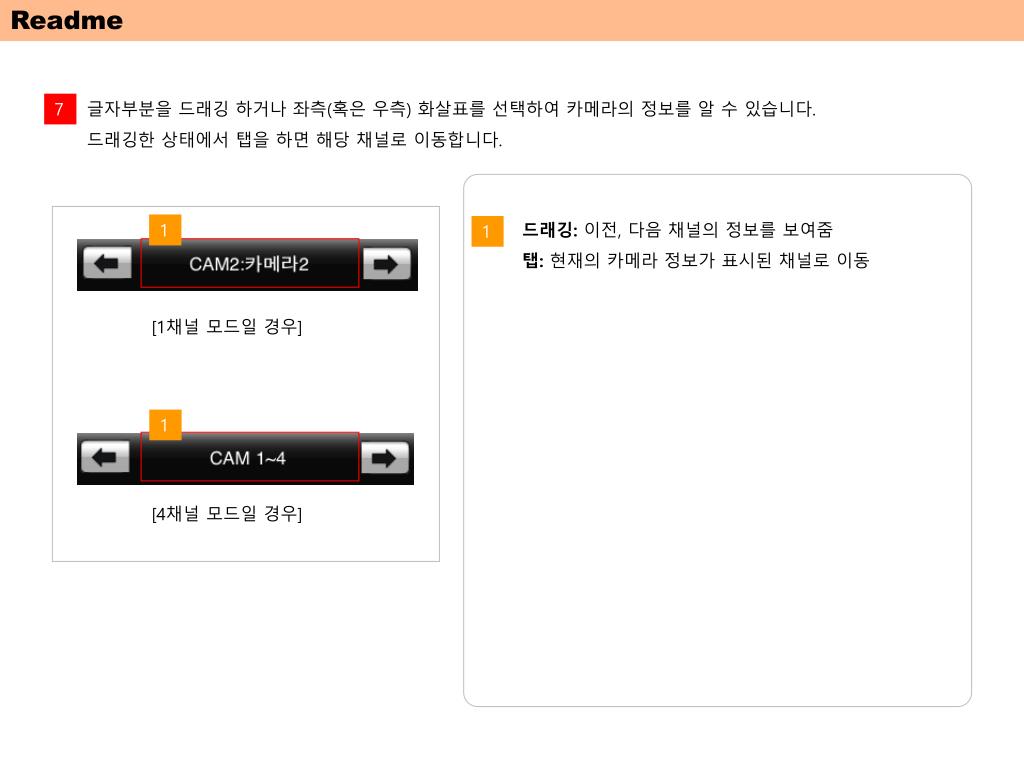Click the left arrow beside CAM 1~4

point(105,458)
